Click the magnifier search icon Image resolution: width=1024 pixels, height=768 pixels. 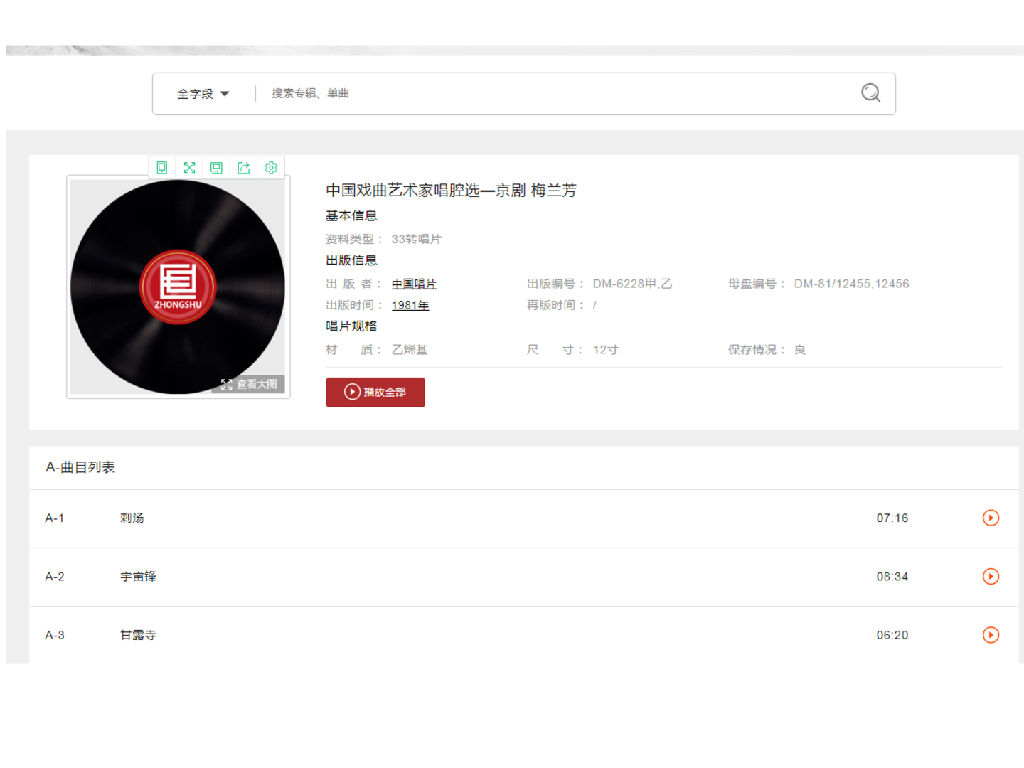[x=871, y=93]
